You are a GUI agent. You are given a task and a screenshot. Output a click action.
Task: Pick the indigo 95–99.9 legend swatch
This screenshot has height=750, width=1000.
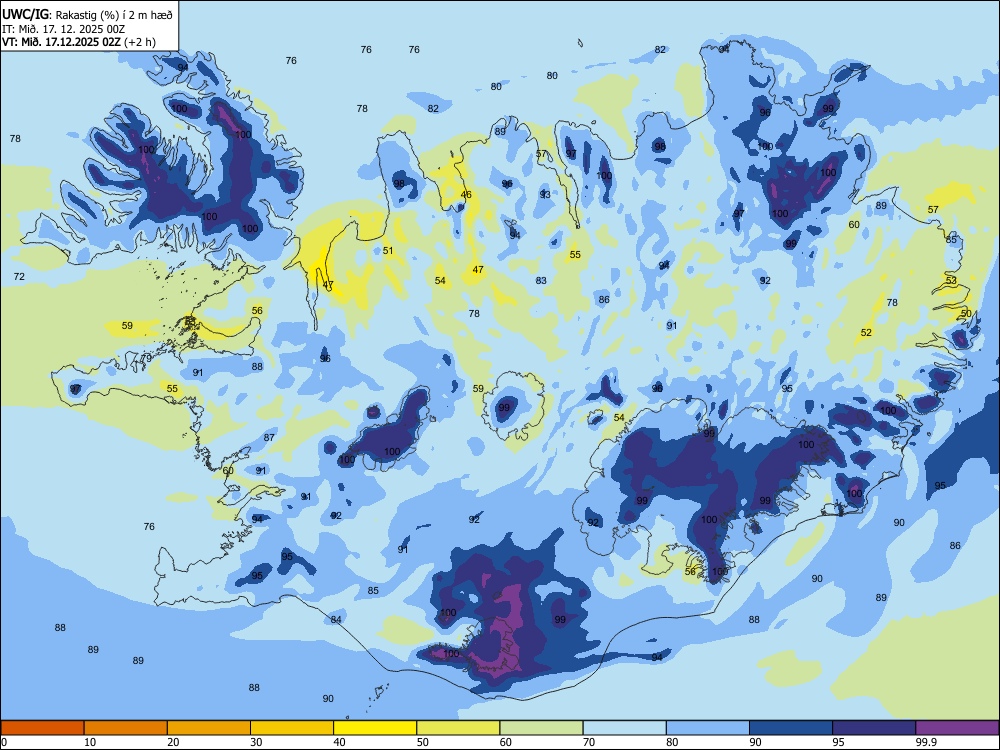coord(874,728)
